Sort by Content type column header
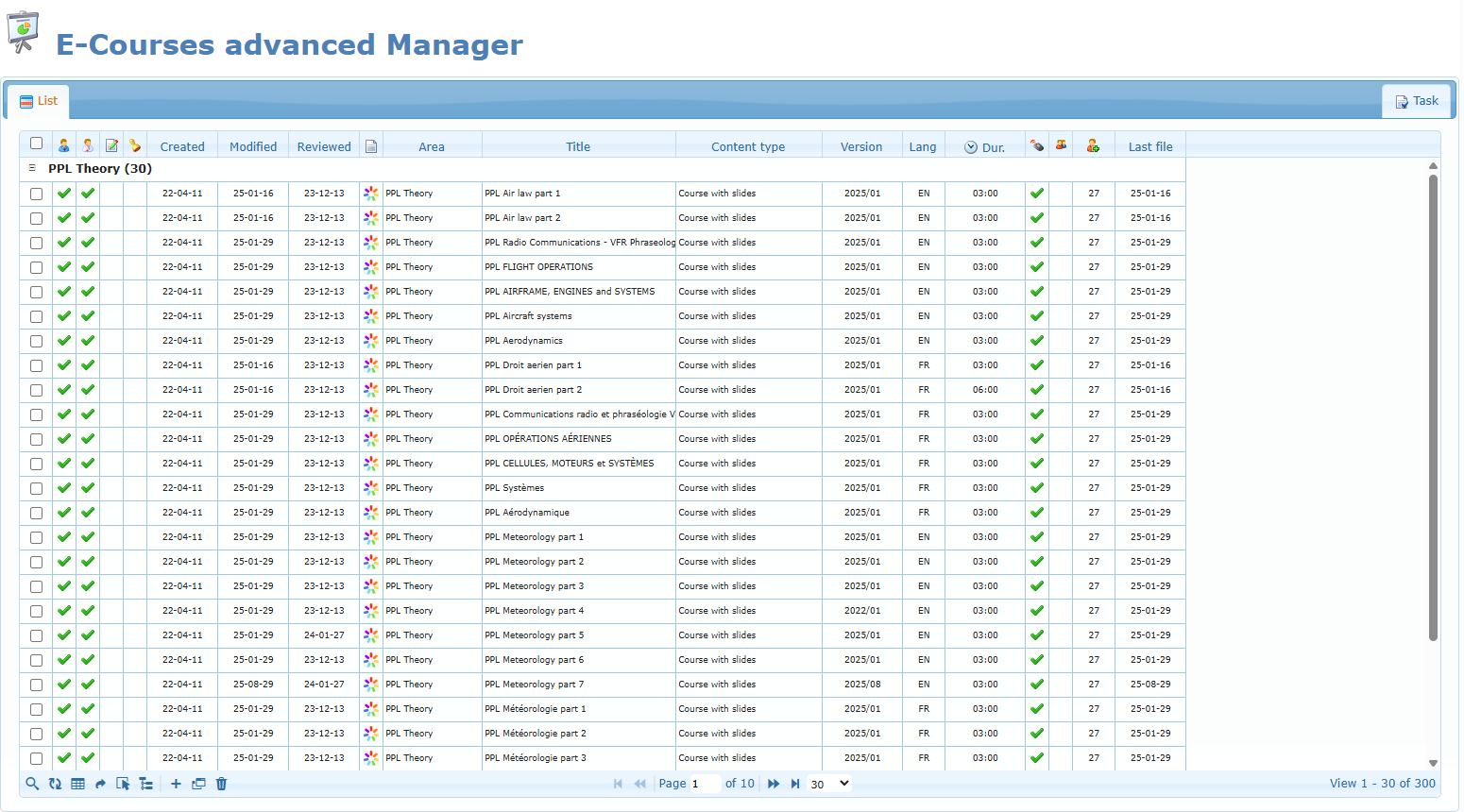 click(748, 146)
